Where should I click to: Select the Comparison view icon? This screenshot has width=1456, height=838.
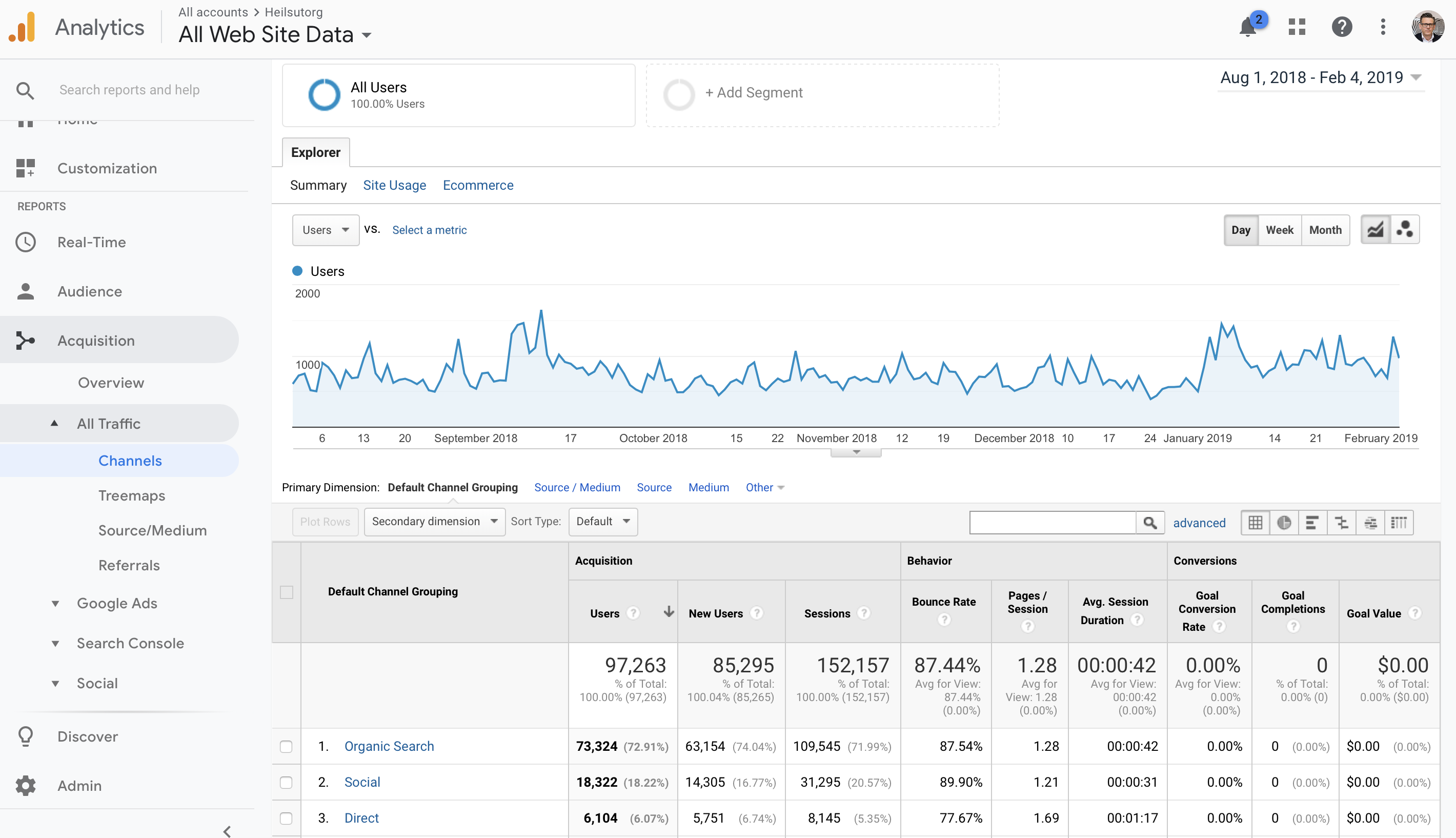(1342, 523)
